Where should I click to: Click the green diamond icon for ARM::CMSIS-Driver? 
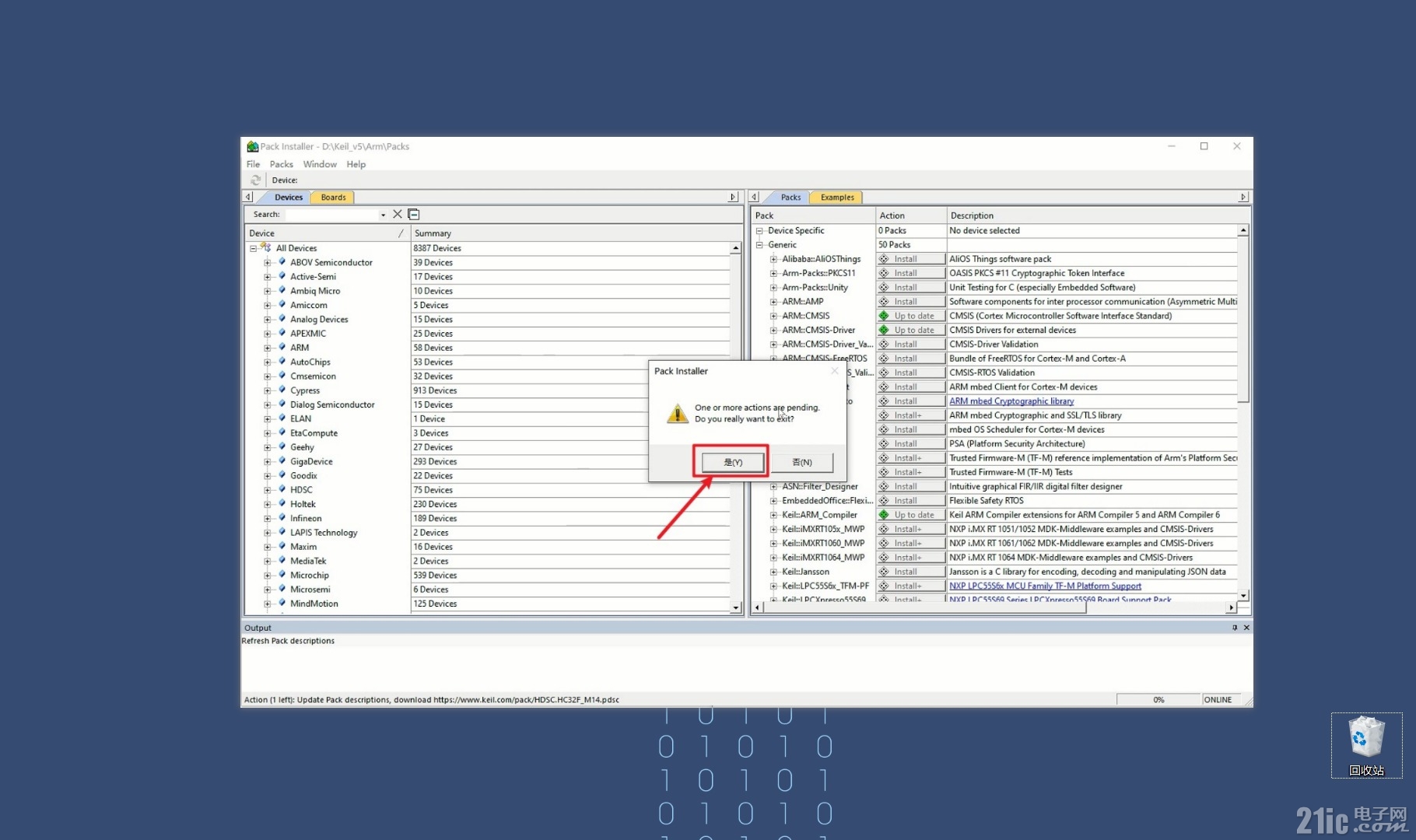coord(884,330)
